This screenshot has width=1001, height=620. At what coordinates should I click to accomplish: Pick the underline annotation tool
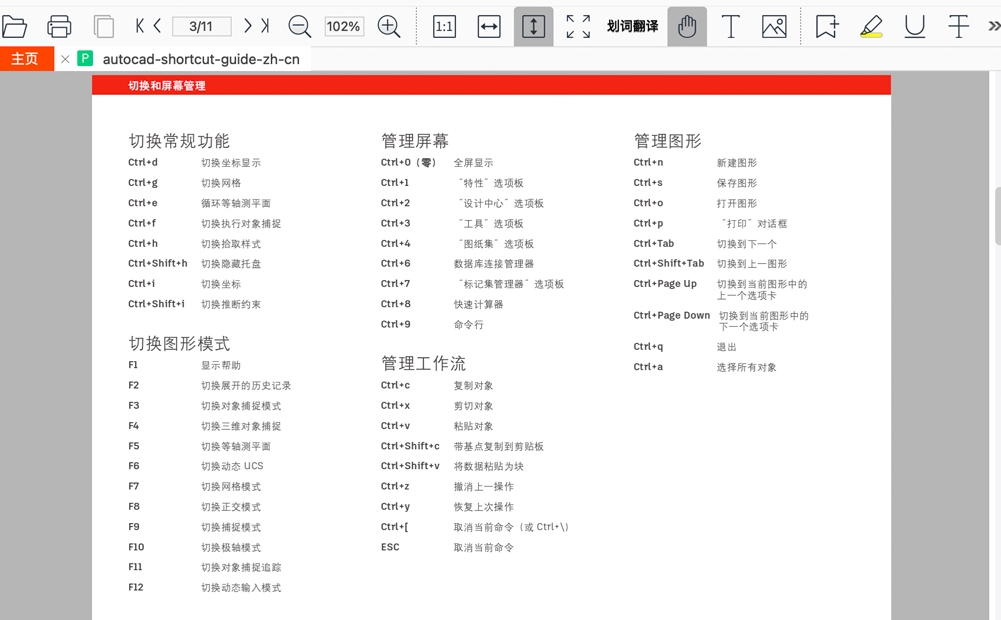(x=913, y=27)
